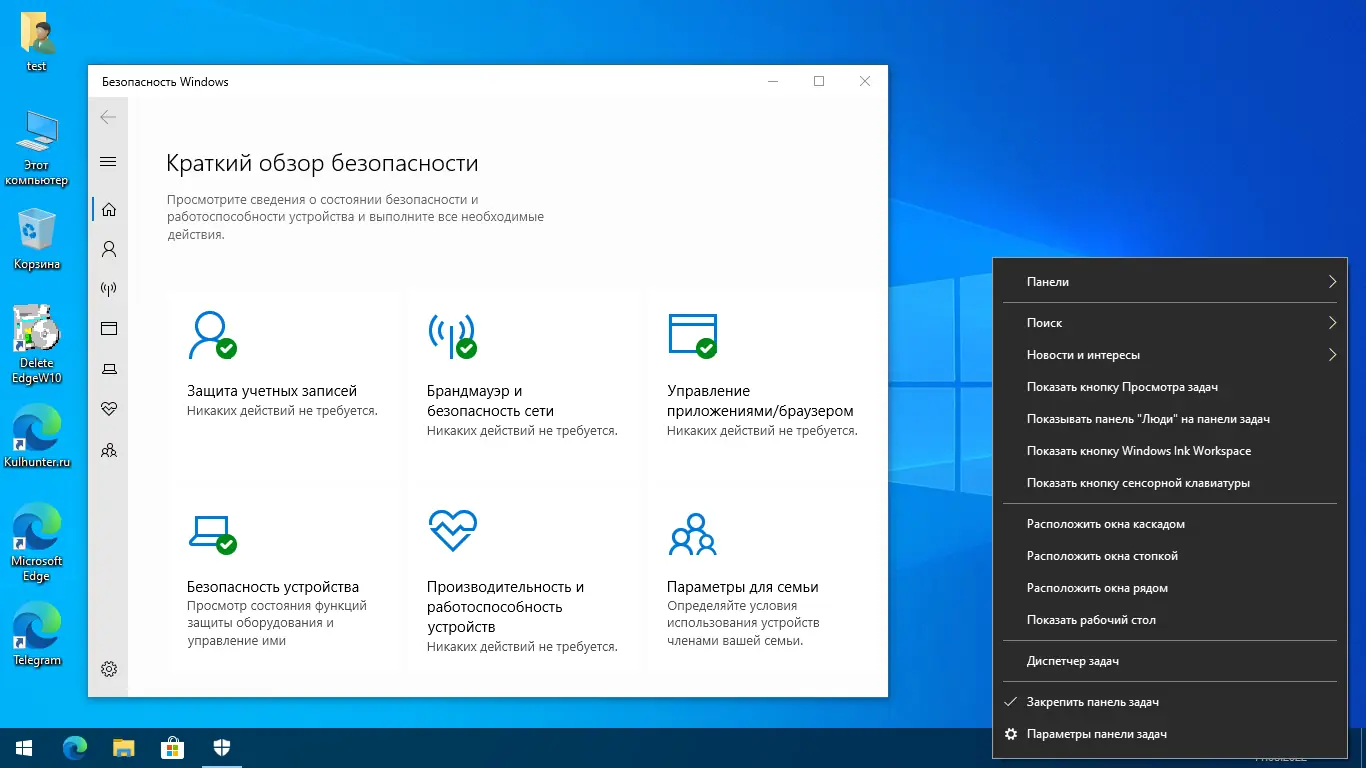
Task: Open firewall and network protection sidebar icon
Action: click(x=109, y=289)
